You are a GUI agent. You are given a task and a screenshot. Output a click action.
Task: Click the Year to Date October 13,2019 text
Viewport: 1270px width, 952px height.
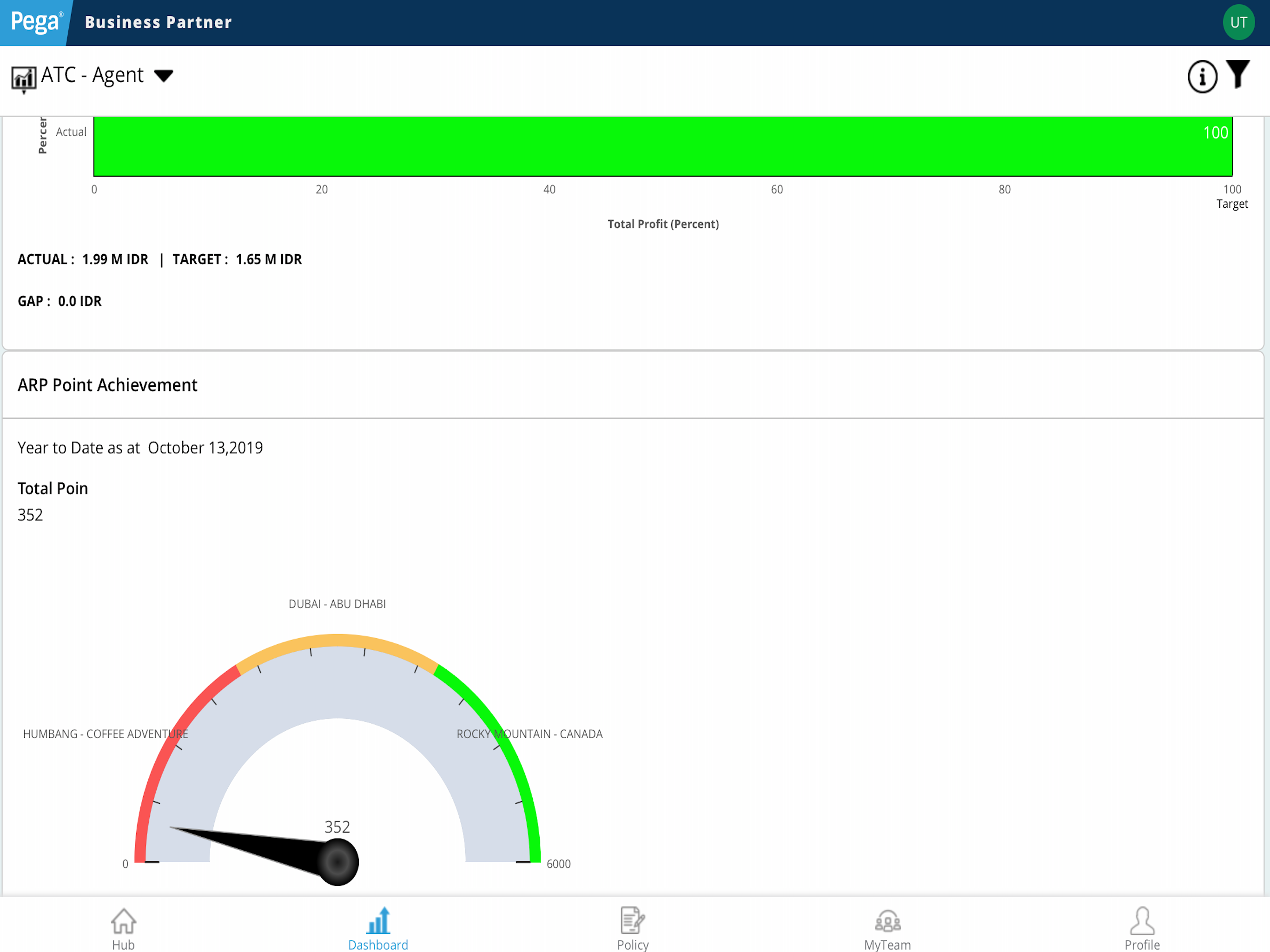point(140,448)
